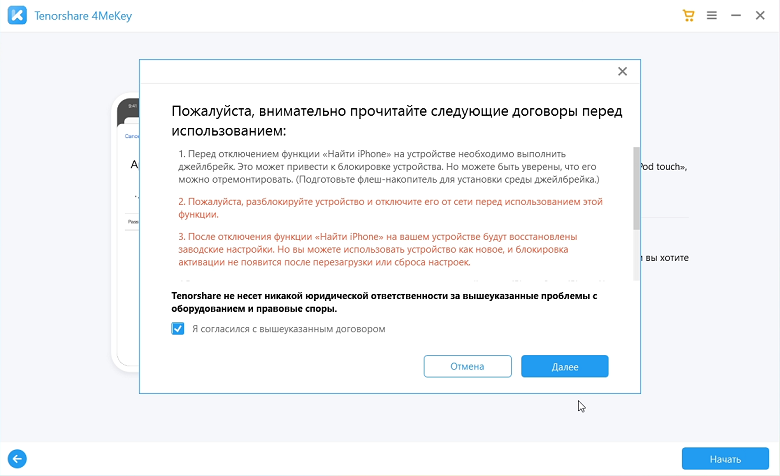780x476 pixels.
Task: Click the Далее button
Action: [x=565, y=367]
